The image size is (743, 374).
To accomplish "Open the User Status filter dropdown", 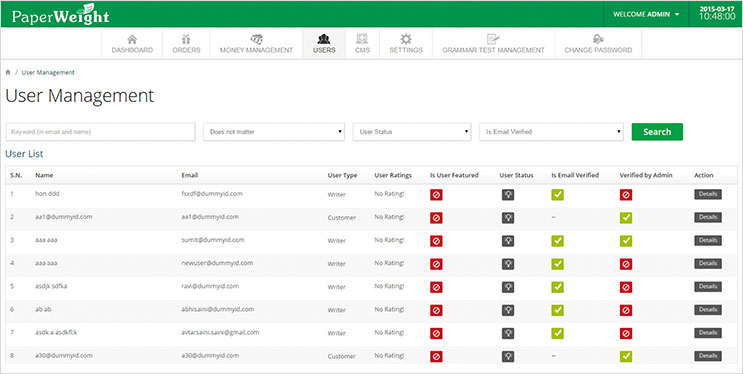I will pos(412,132).
